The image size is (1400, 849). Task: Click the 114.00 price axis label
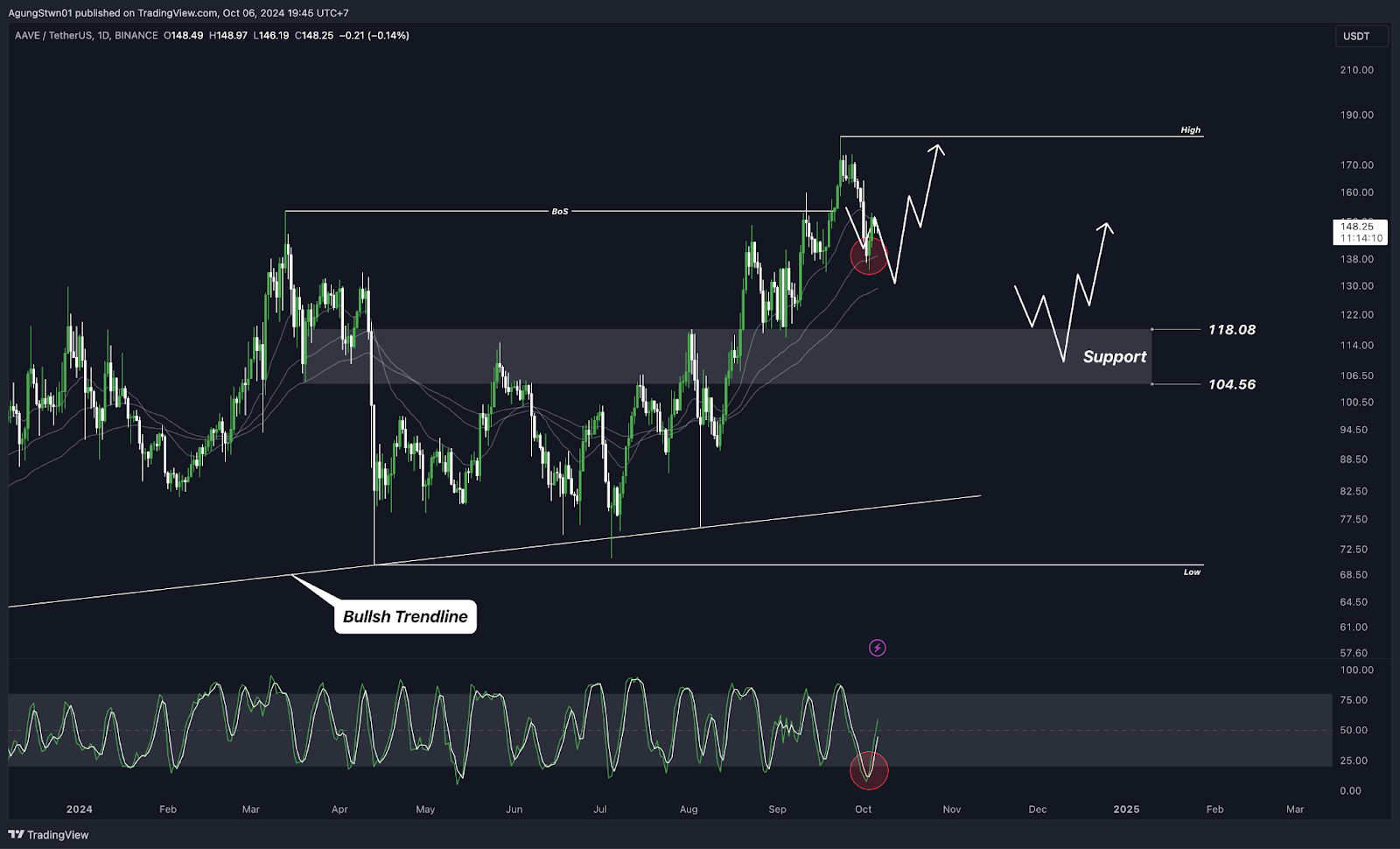point(1357,346)
